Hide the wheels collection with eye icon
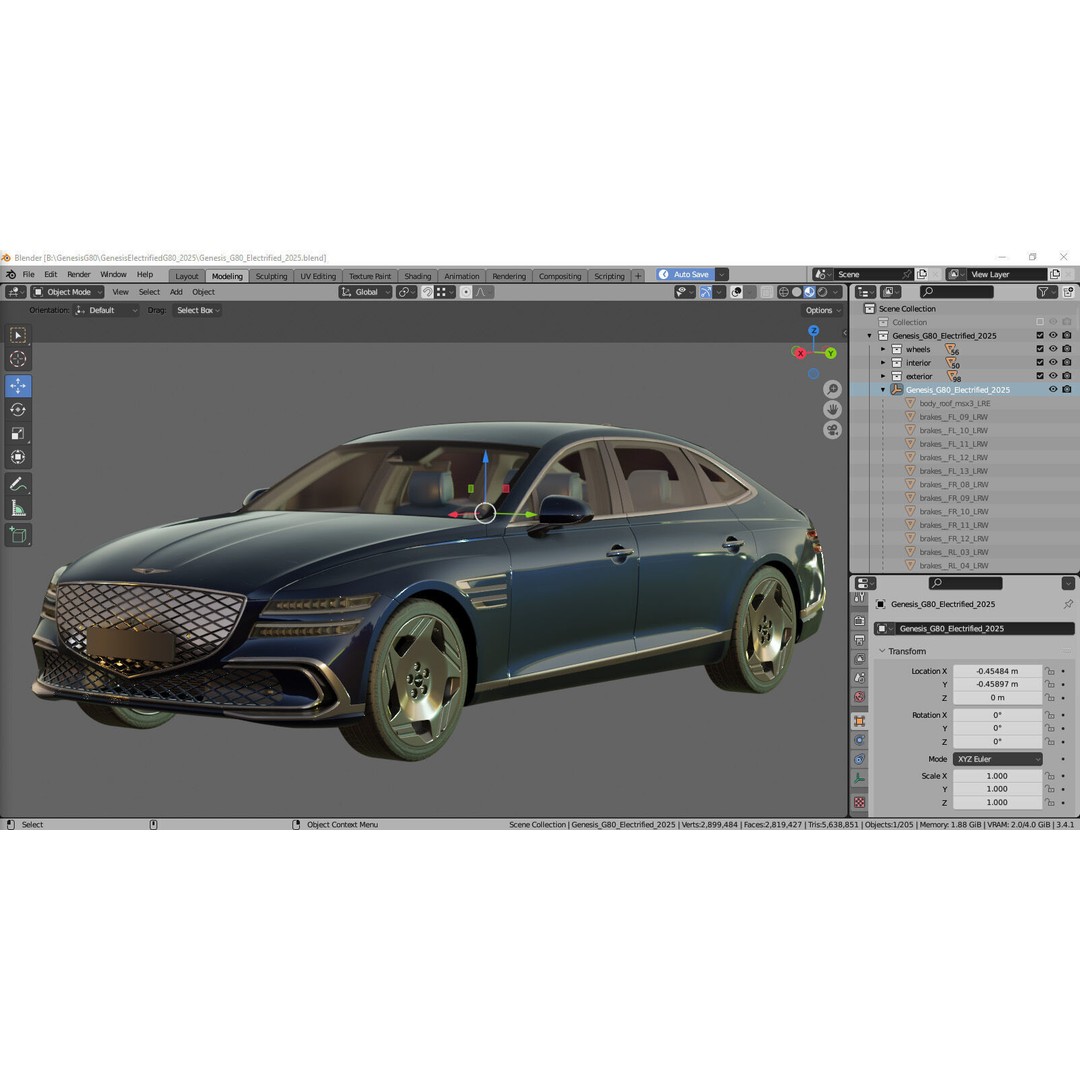This screenshot has width=1080, height=1080. 1053,349
